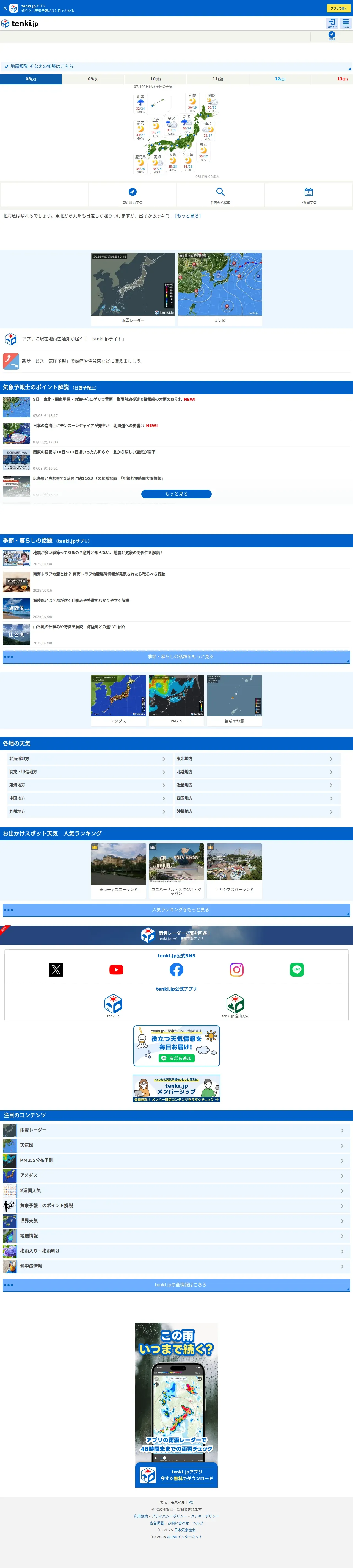Click the blue もっと見る button

coord(176,494)
